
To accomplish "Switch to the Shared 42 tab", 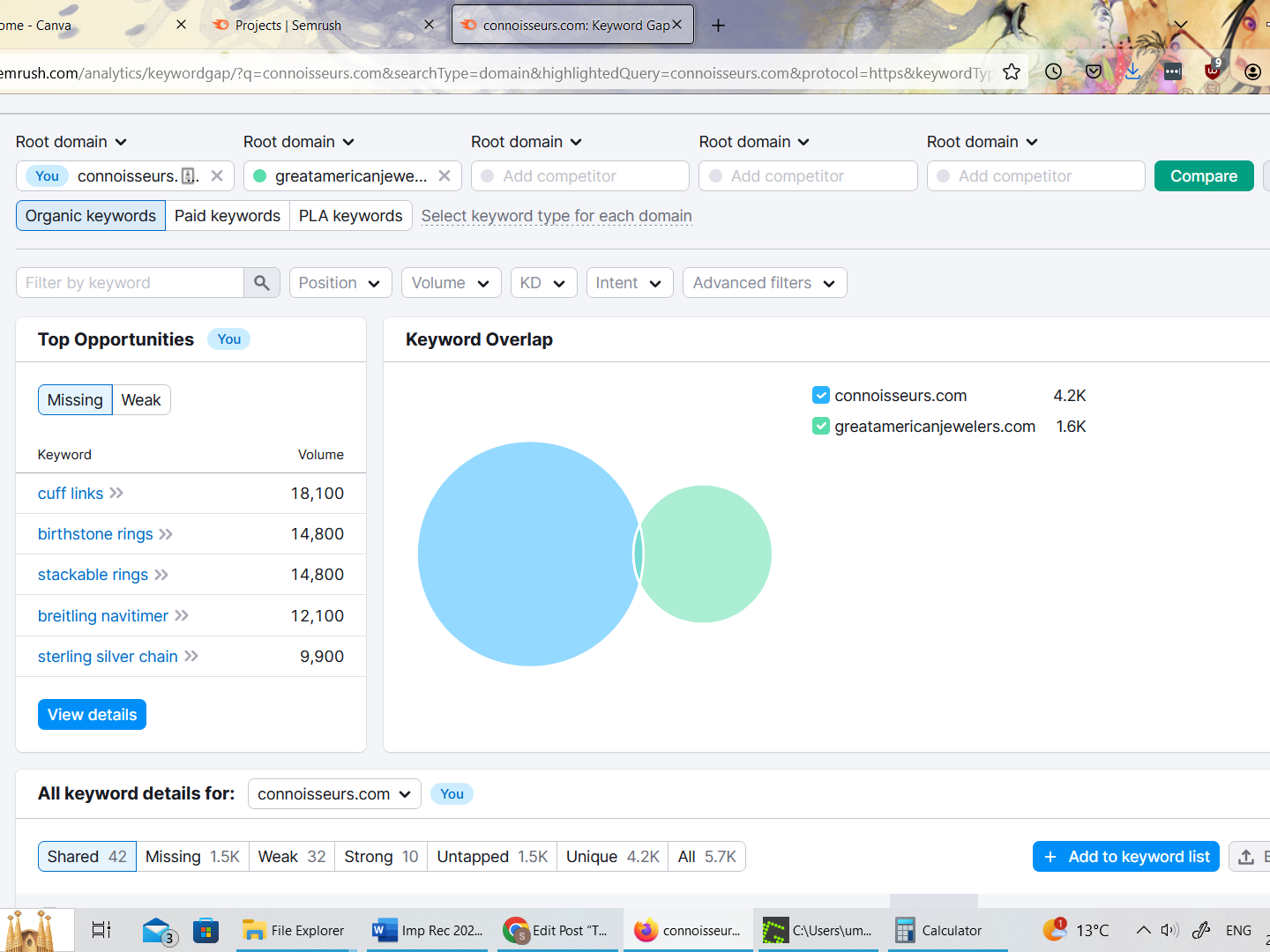I will 87,857.
